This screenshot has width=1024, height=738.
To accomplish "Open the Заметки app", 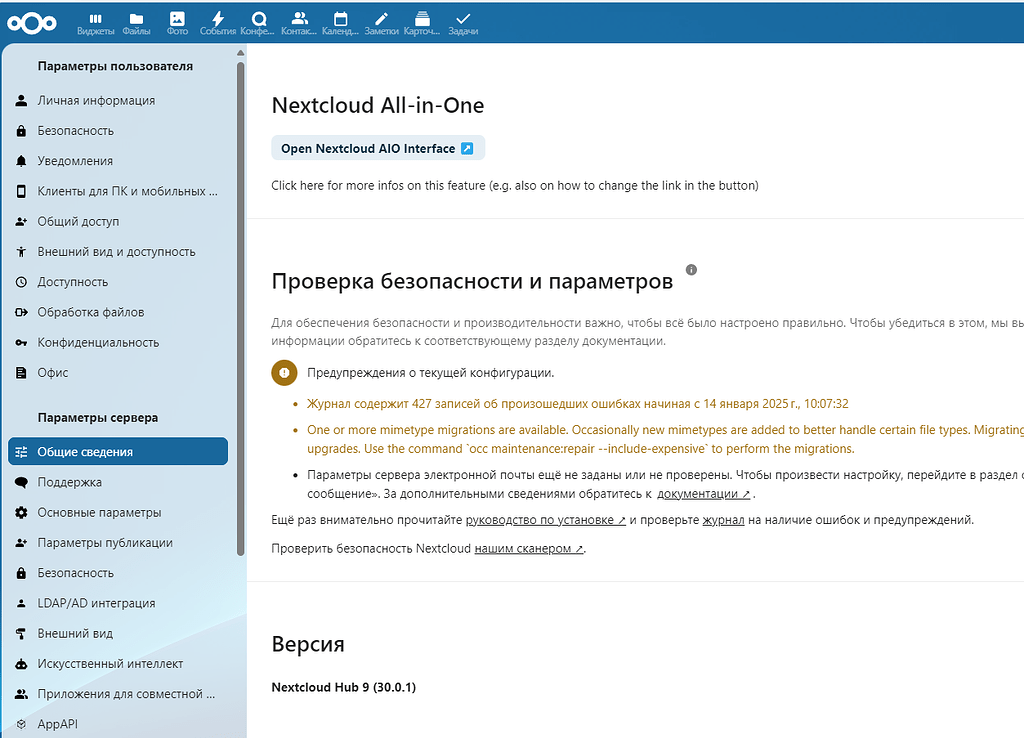I will point(380,22).
